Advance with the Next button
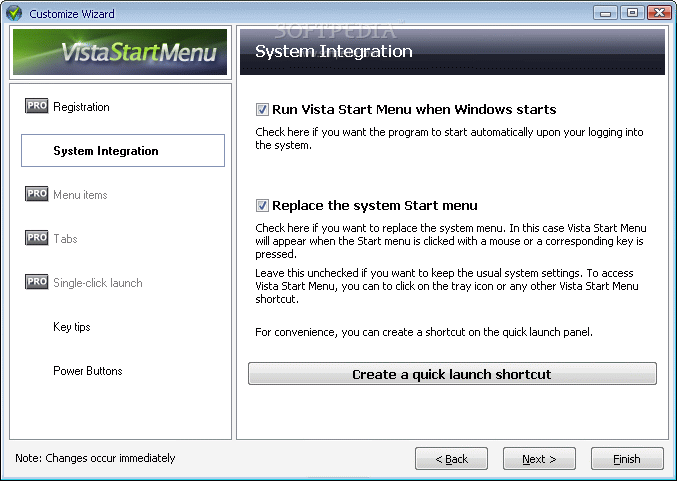Viewport: 677px width, 481px height. [539, 459]
